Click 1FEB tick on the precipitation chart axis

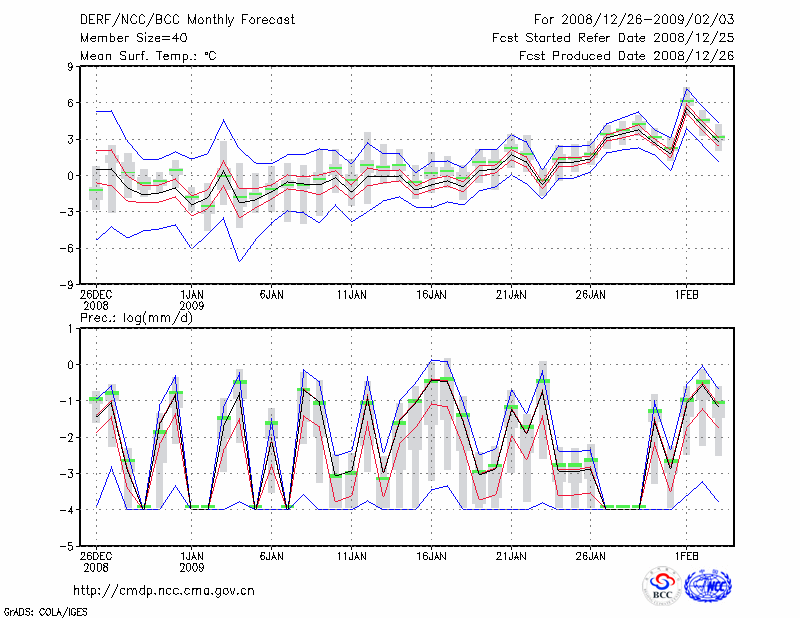(x=686, y=555)
